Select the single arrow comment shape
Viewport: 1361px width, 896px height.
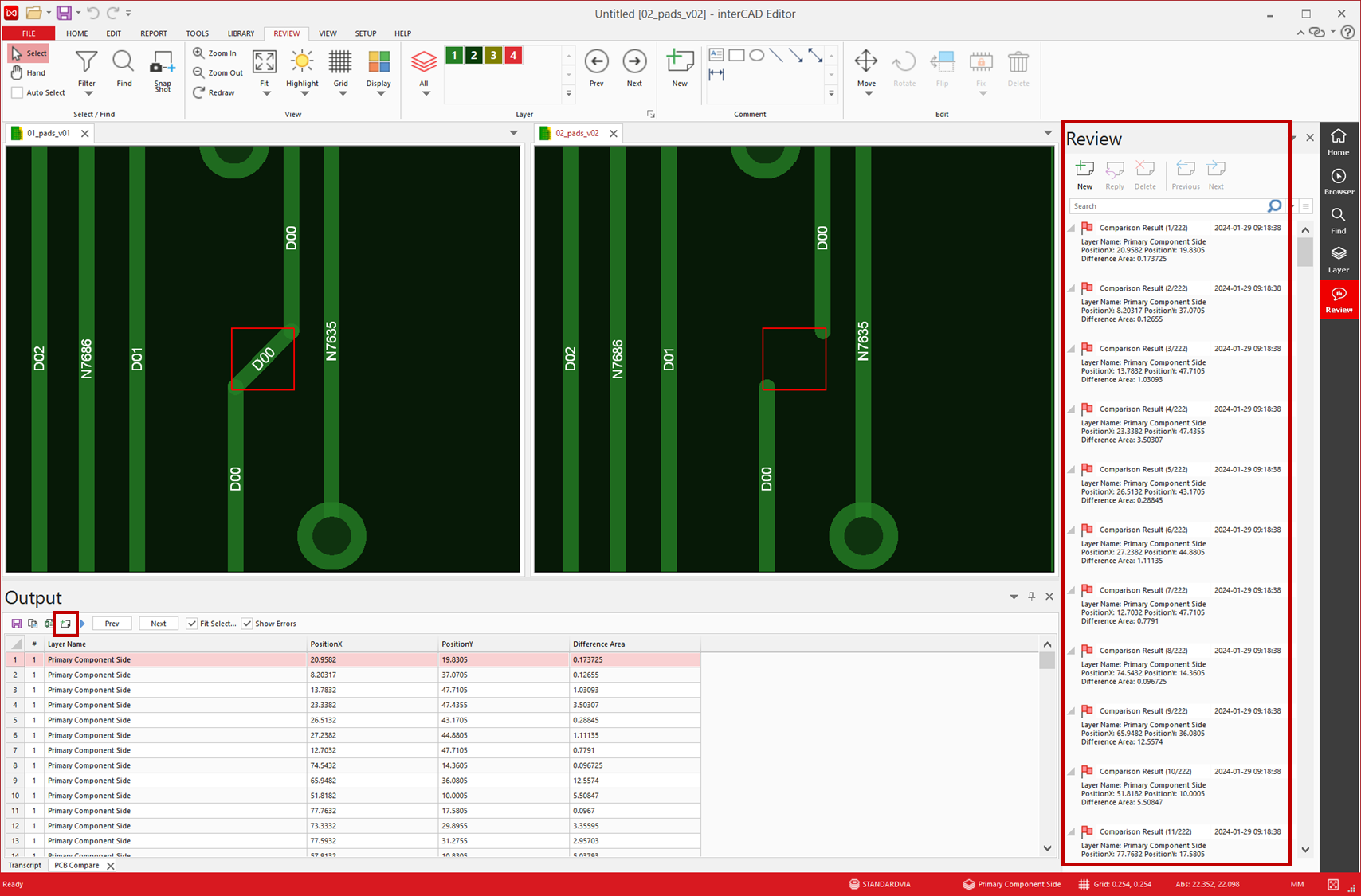796,55
